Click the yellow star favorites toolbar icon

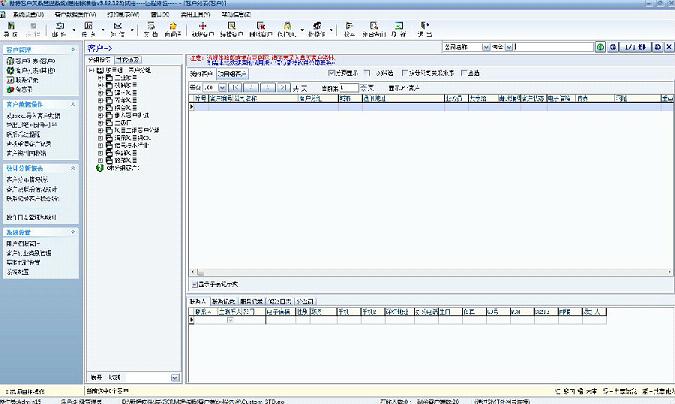pos(173,26)
